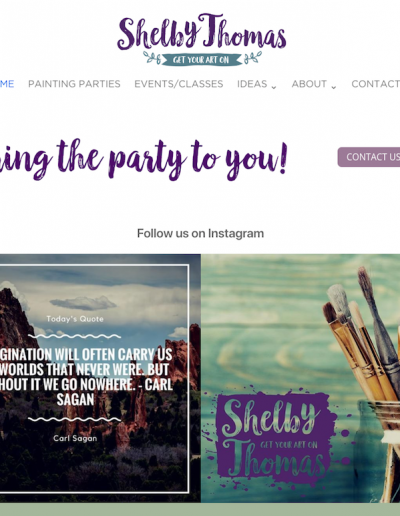400x516 pixels.
Task: Click the Shelby Thomas logo at top
Action: click(202, 39)
